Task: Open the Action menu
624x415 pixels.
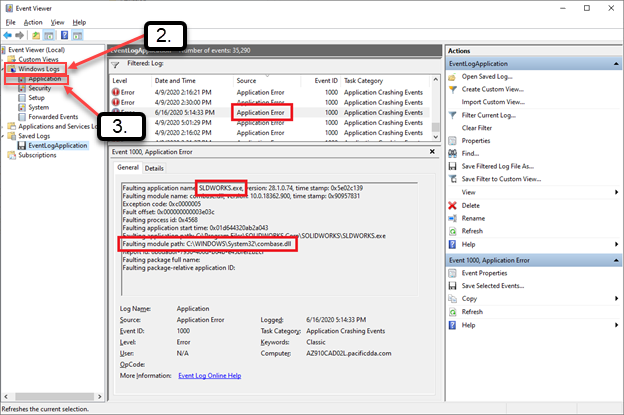Action: [33, 22]
